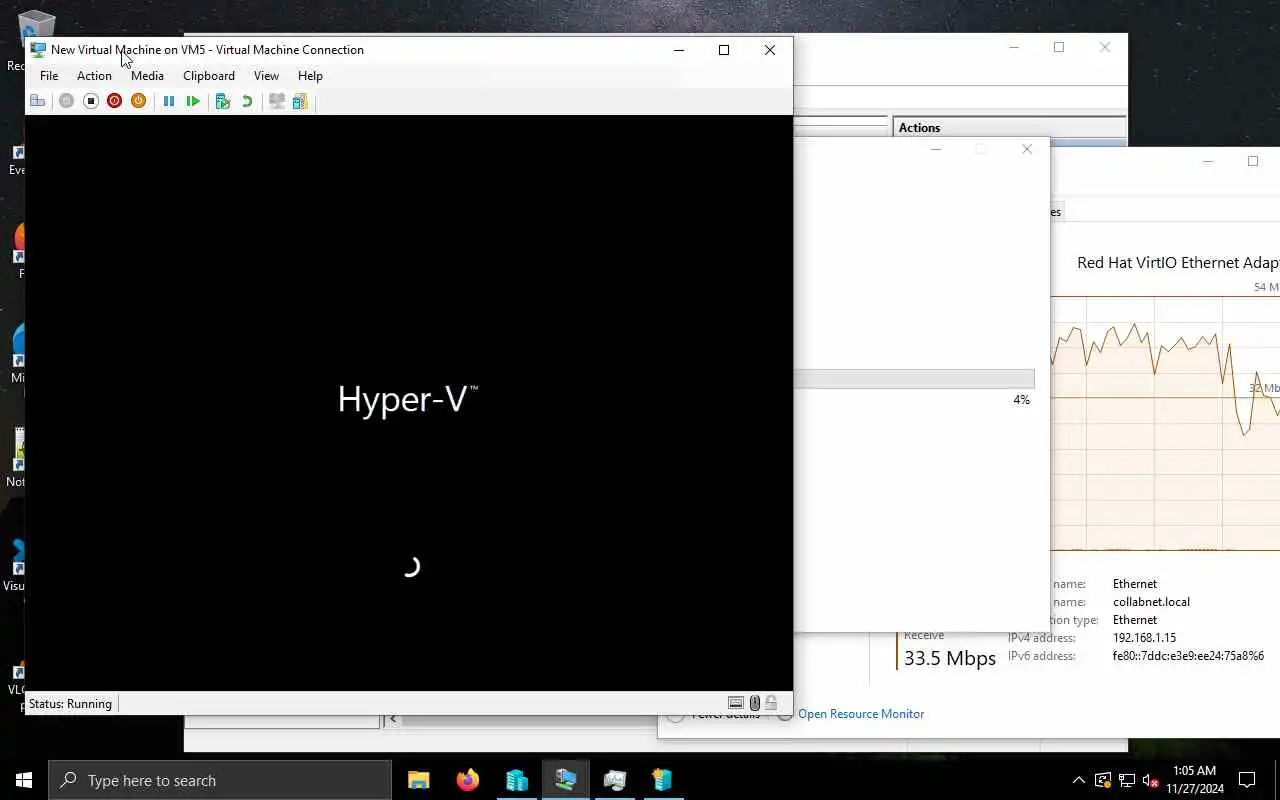Switch to VM Connection on the taskbar
The image size is (1280, 800).
point(565,780)
